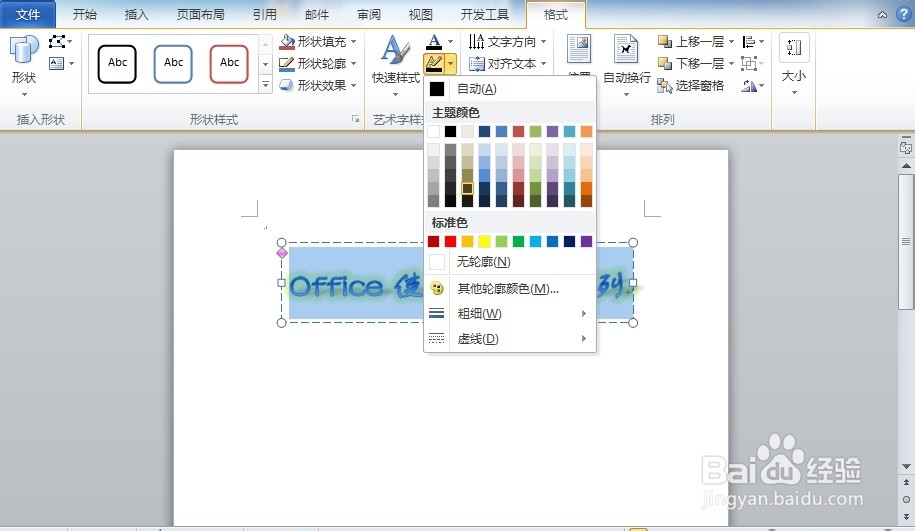Screen dimensions: 915x531
Task: Open the Selection Pane (选择窗格)
Action: coord(690,86)
